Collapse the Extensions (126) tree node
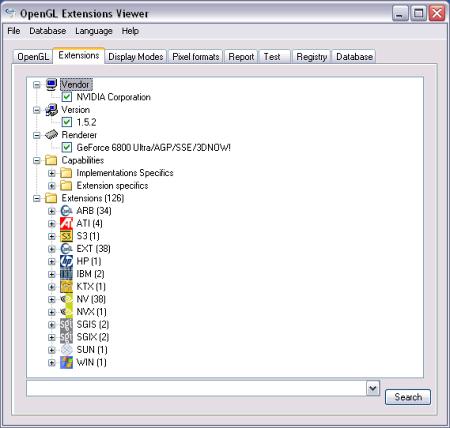Screen dimensions: 450x428 coord(37,198)
